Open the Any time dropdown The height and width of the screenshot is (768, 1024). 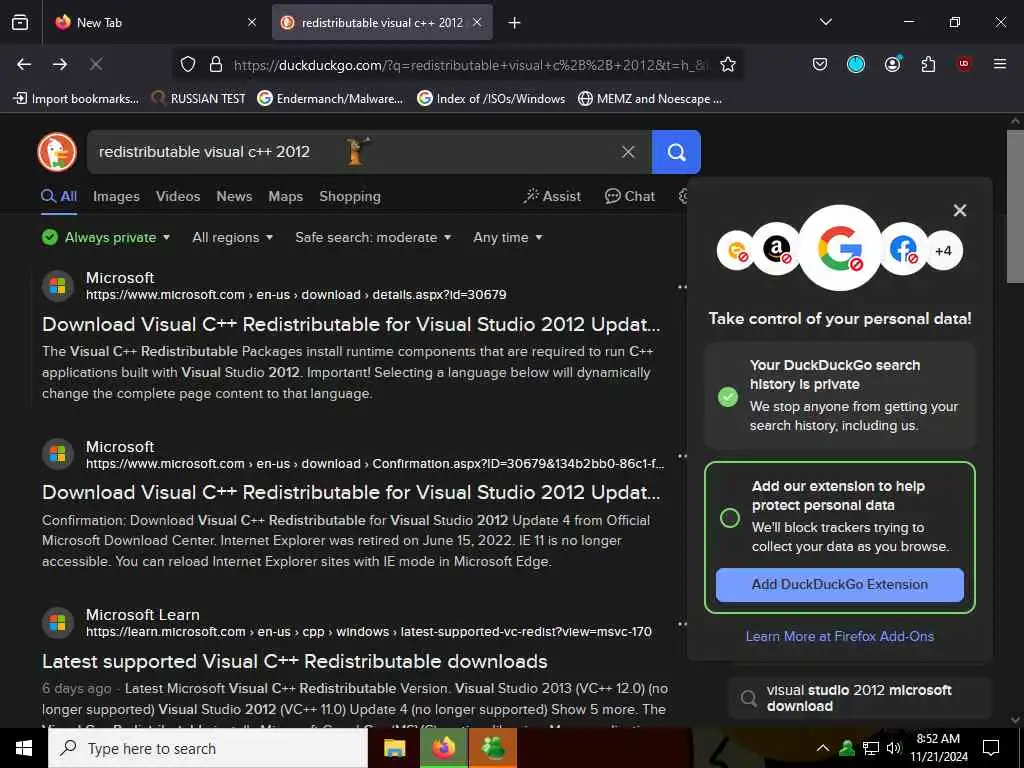click(x=507, y=238)
